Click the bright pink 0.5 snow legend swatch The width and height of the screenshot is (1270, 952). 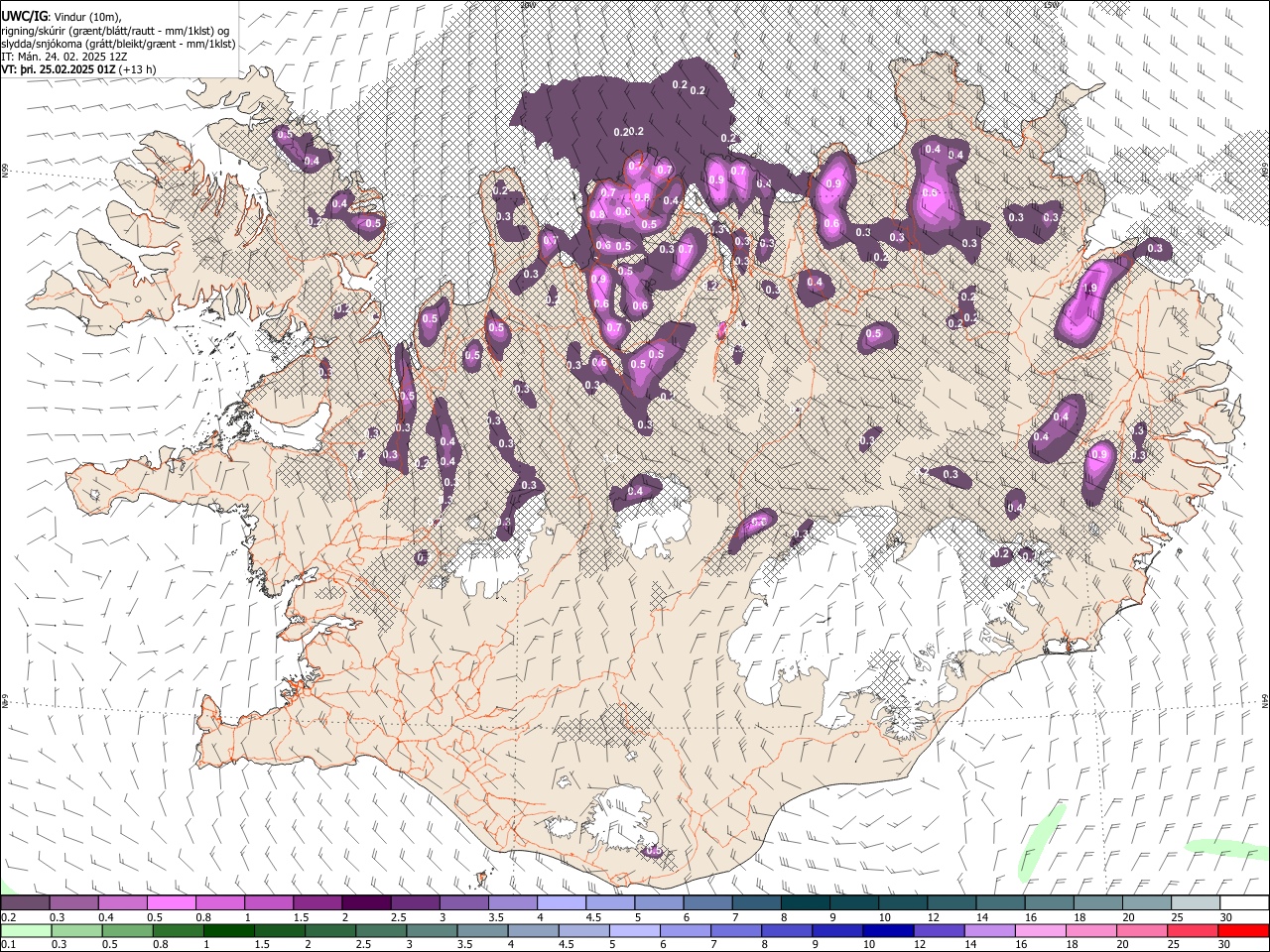point(172,903)
